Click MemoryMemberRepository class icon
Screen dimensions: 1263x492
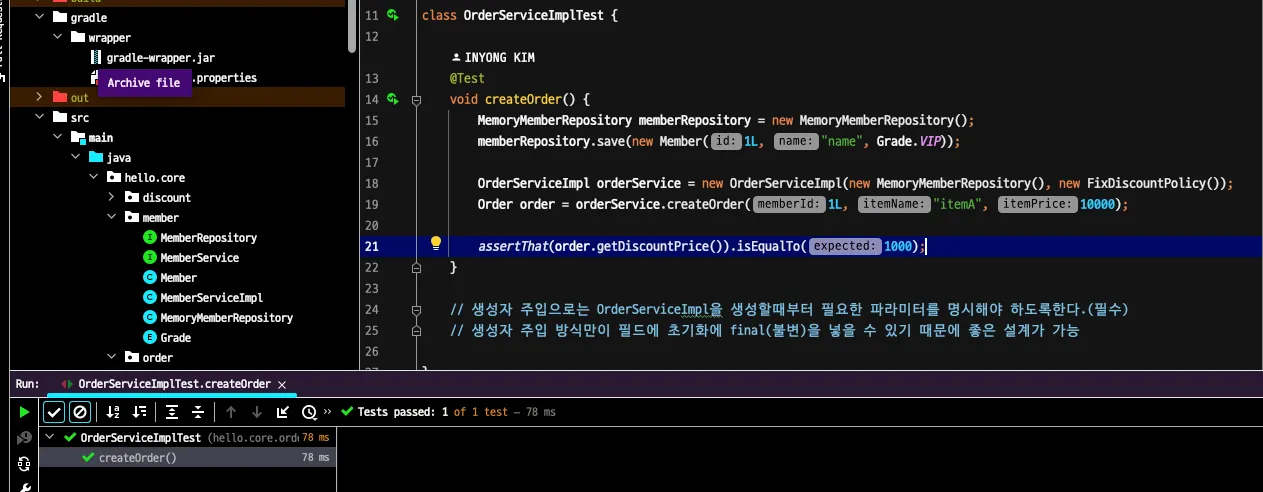(x=150, y=317)
